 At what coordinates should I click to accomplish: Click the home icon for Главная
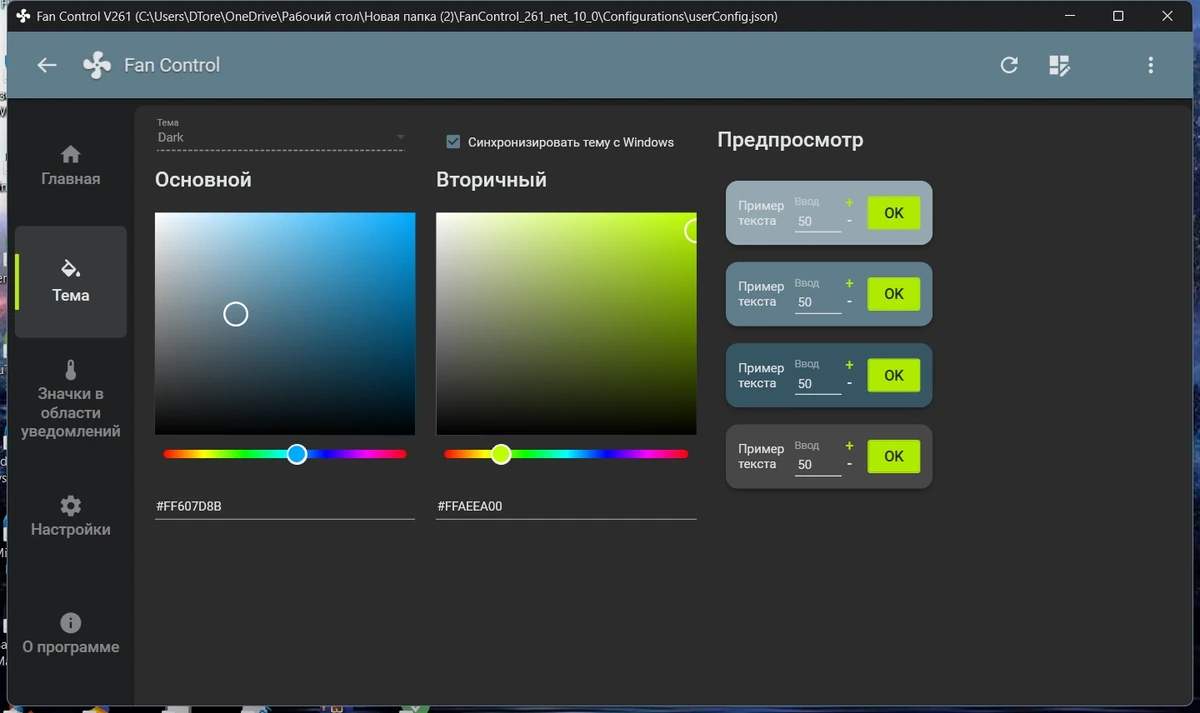tap(70, 154)
